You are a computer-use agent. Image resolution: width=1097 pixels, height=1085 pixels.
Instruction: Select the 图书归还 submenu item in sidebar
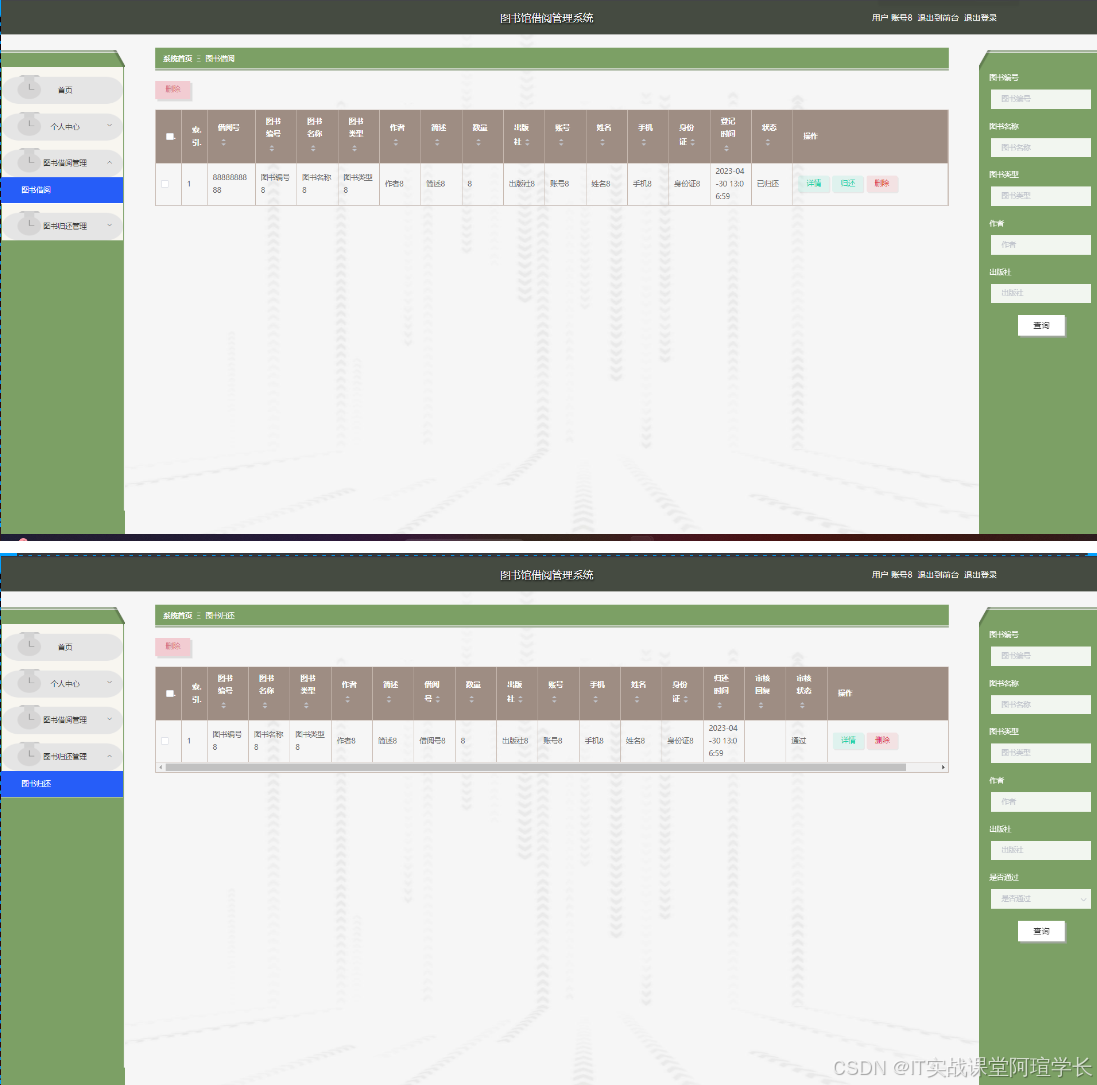click(x=62, y=783)
